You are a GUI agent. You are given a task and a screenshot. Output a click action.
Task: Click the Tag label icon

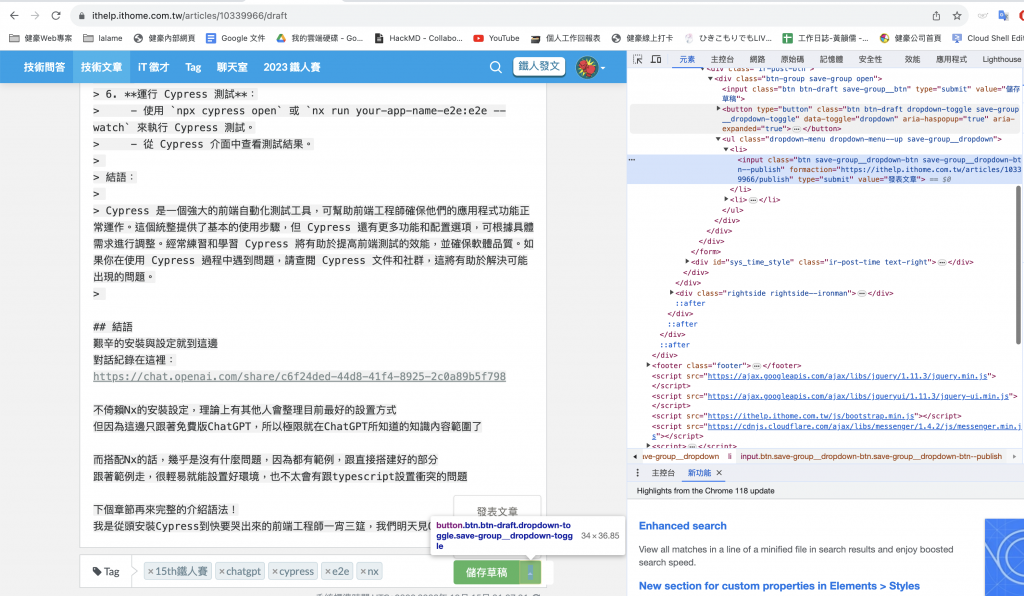(97, 571)
